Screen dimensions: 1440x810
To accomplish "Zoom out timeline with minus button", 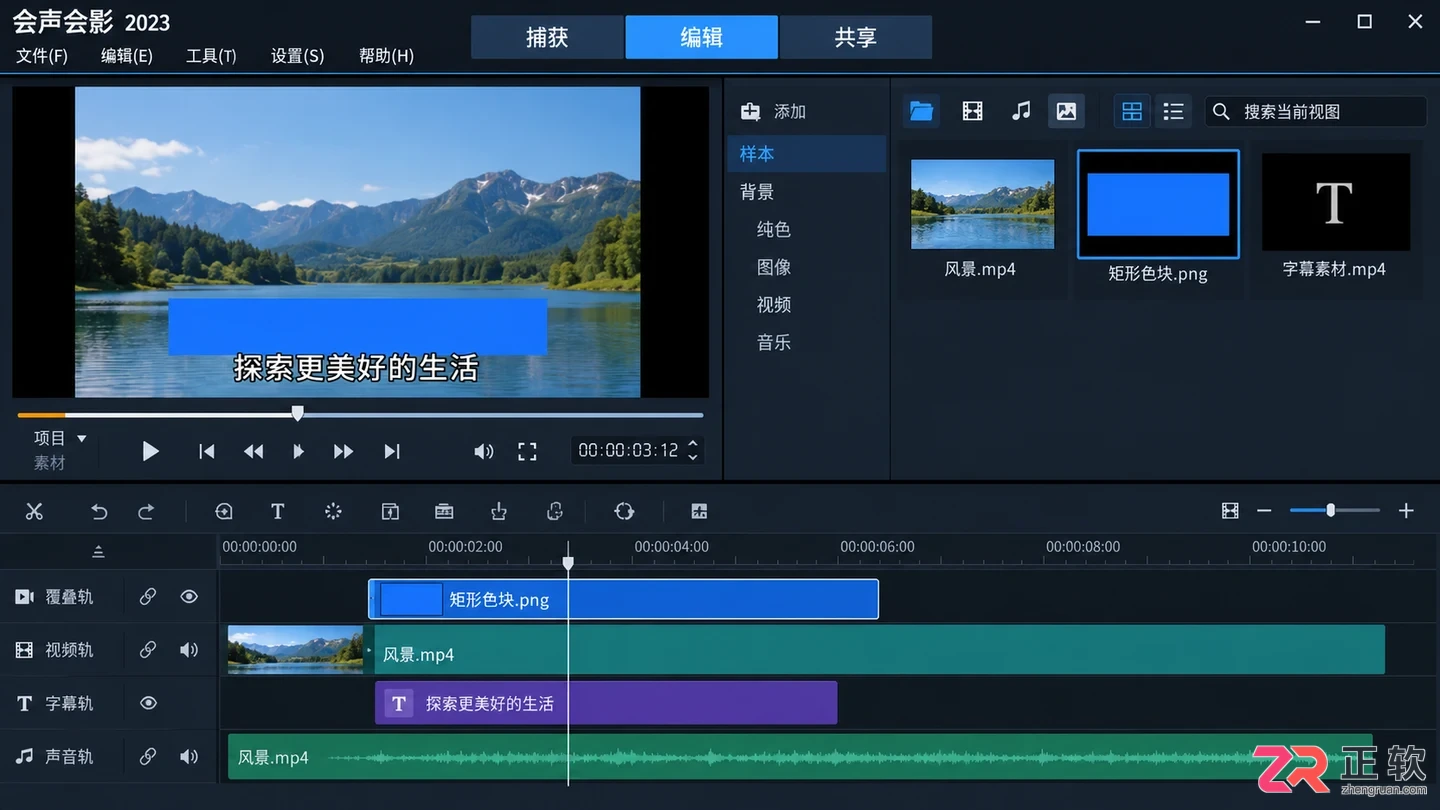I will pyautogui.click(x=1264, y=511).
